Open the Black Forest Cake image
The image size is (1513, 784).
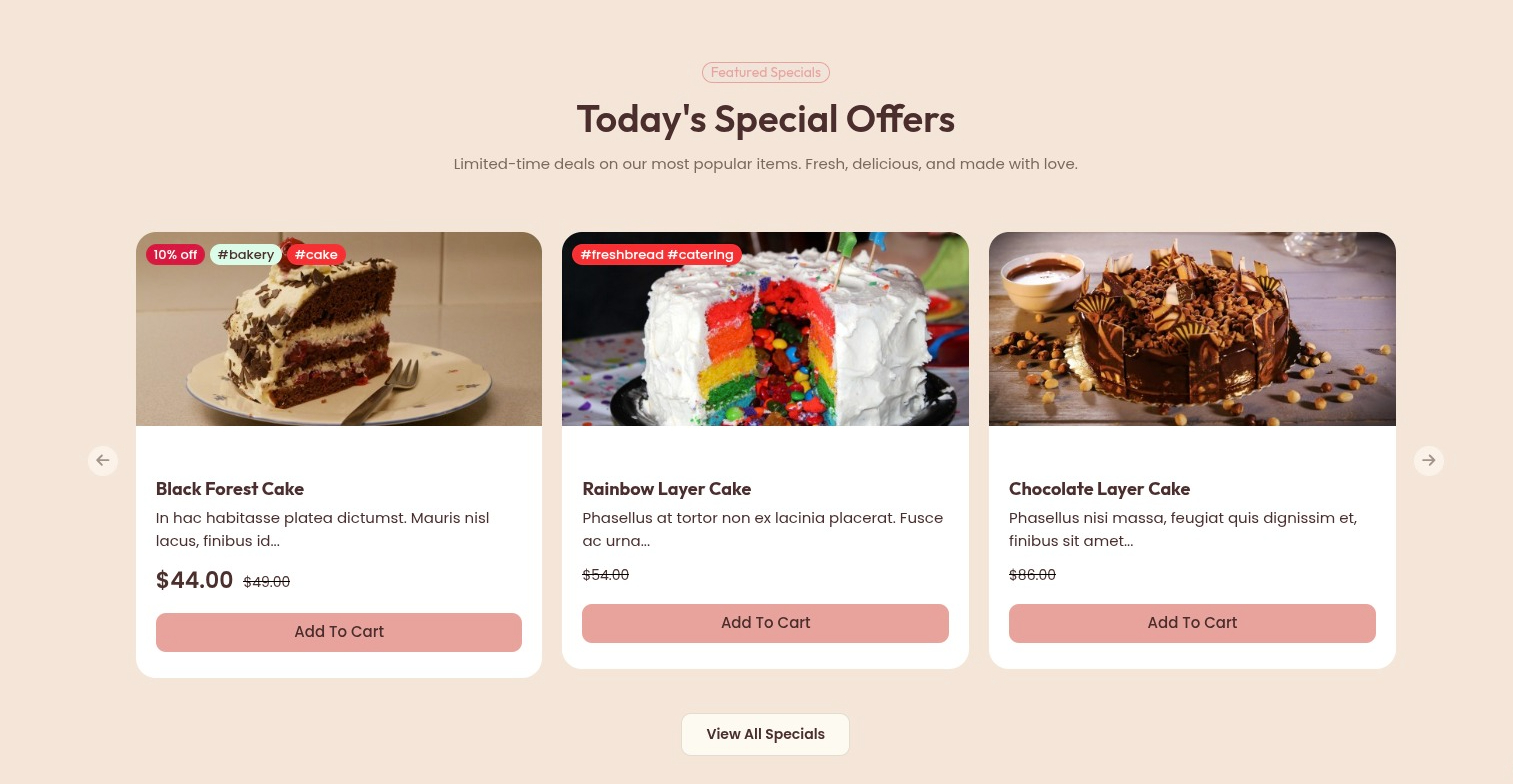(x=339, y=329)
